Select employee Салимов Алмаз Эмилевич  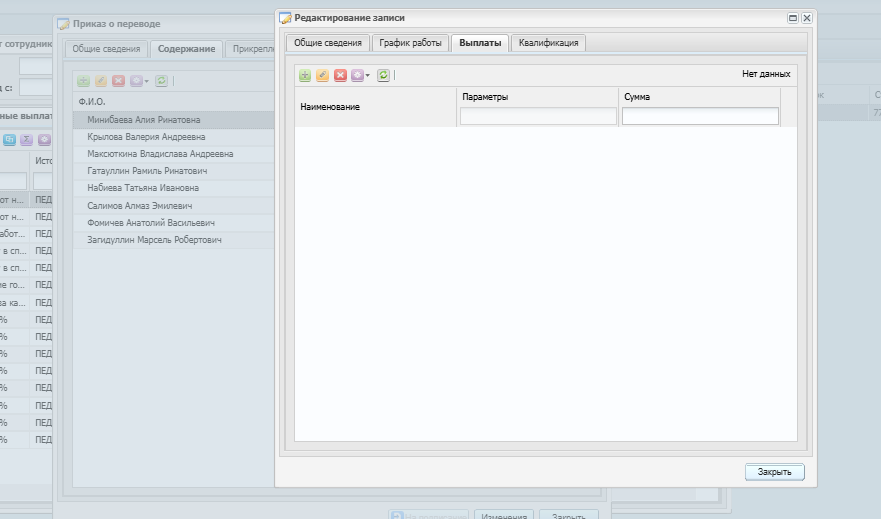click(x=174, y=206)
